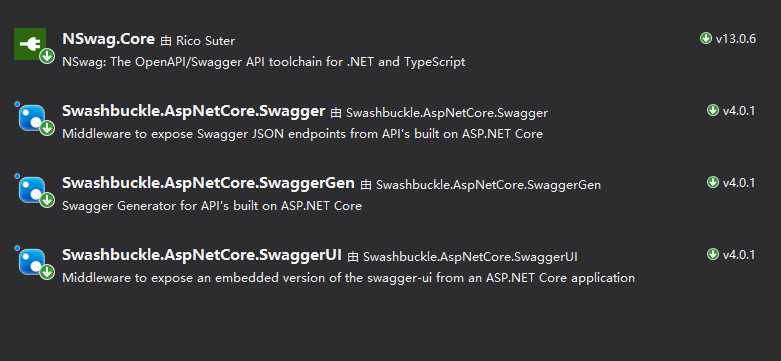
Task: Click the Middleware Swagger JSON endpoints description
Action: [x=302, y=134]
